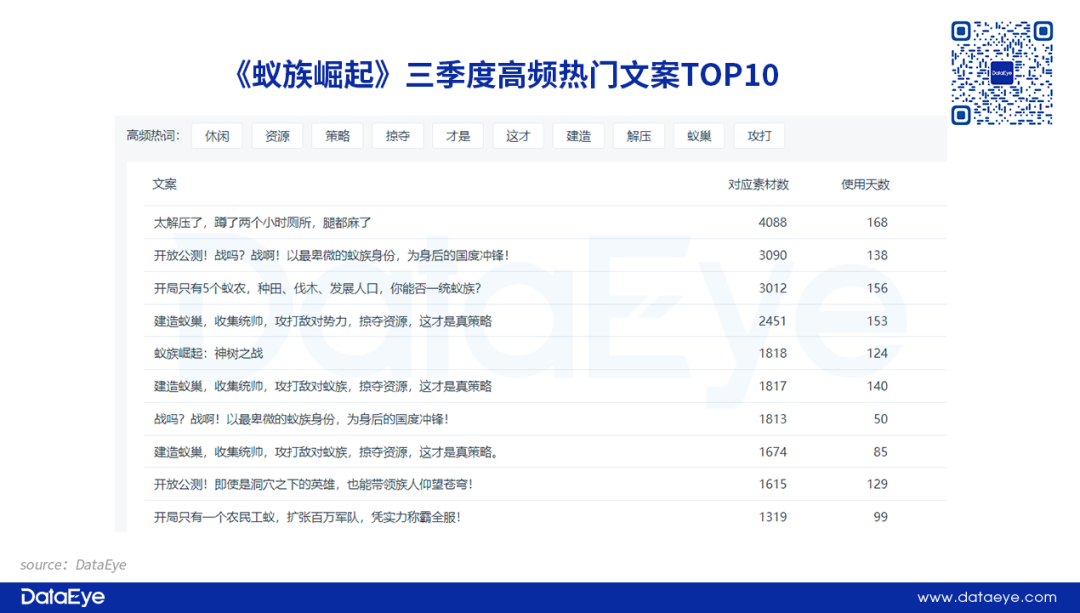The image size is (1080, 613).
Task: Select the 休闲 keyword tag
Action: pyautogui.click(x=217, y=136)
